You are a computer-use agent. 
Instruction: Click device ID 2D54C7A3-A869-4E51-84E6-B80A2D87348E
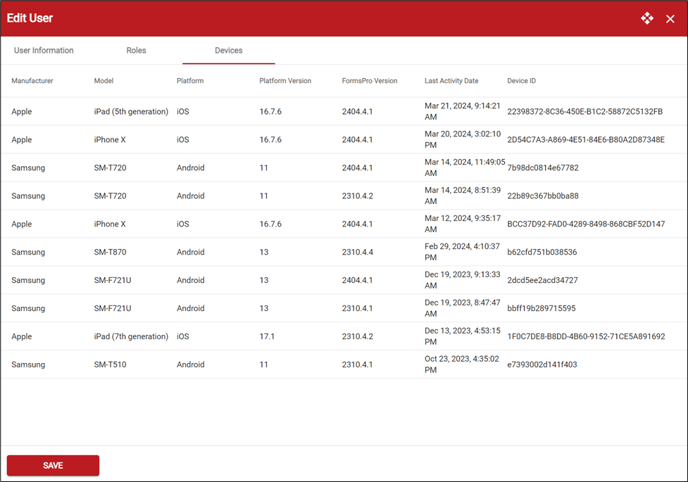(586, 139)
